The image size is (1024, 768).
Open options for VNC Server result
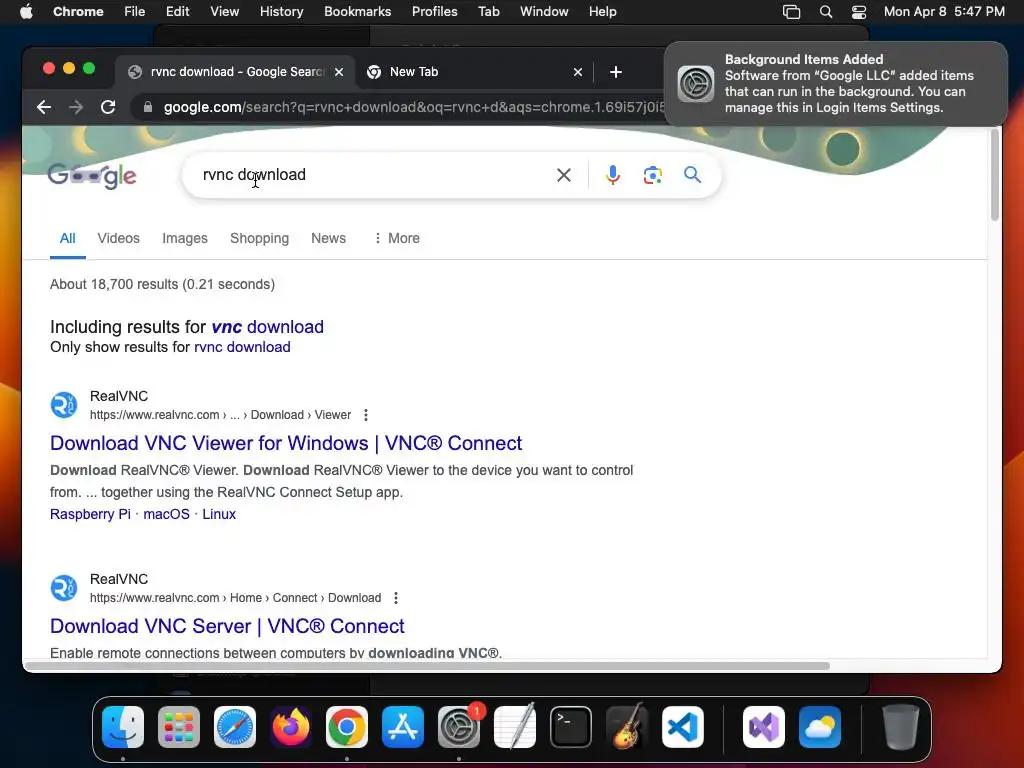tap(396, 598)
